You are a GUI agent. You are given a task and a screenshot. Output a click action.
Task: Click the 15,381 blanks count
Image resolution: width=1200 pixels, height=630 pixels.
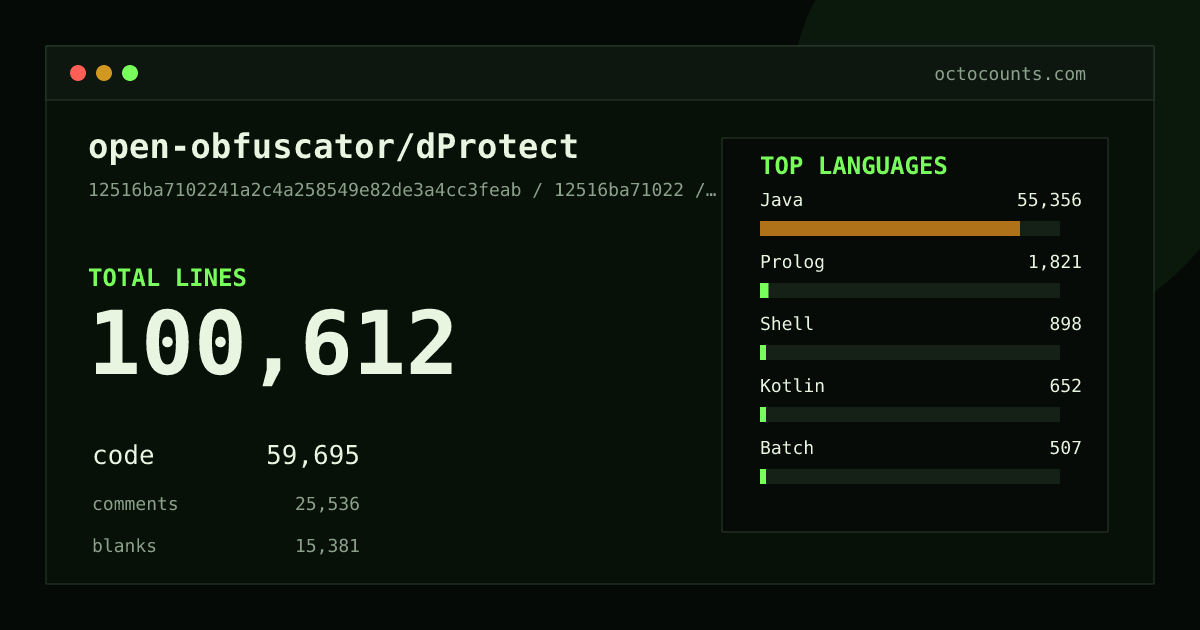(x=327, y=546)
